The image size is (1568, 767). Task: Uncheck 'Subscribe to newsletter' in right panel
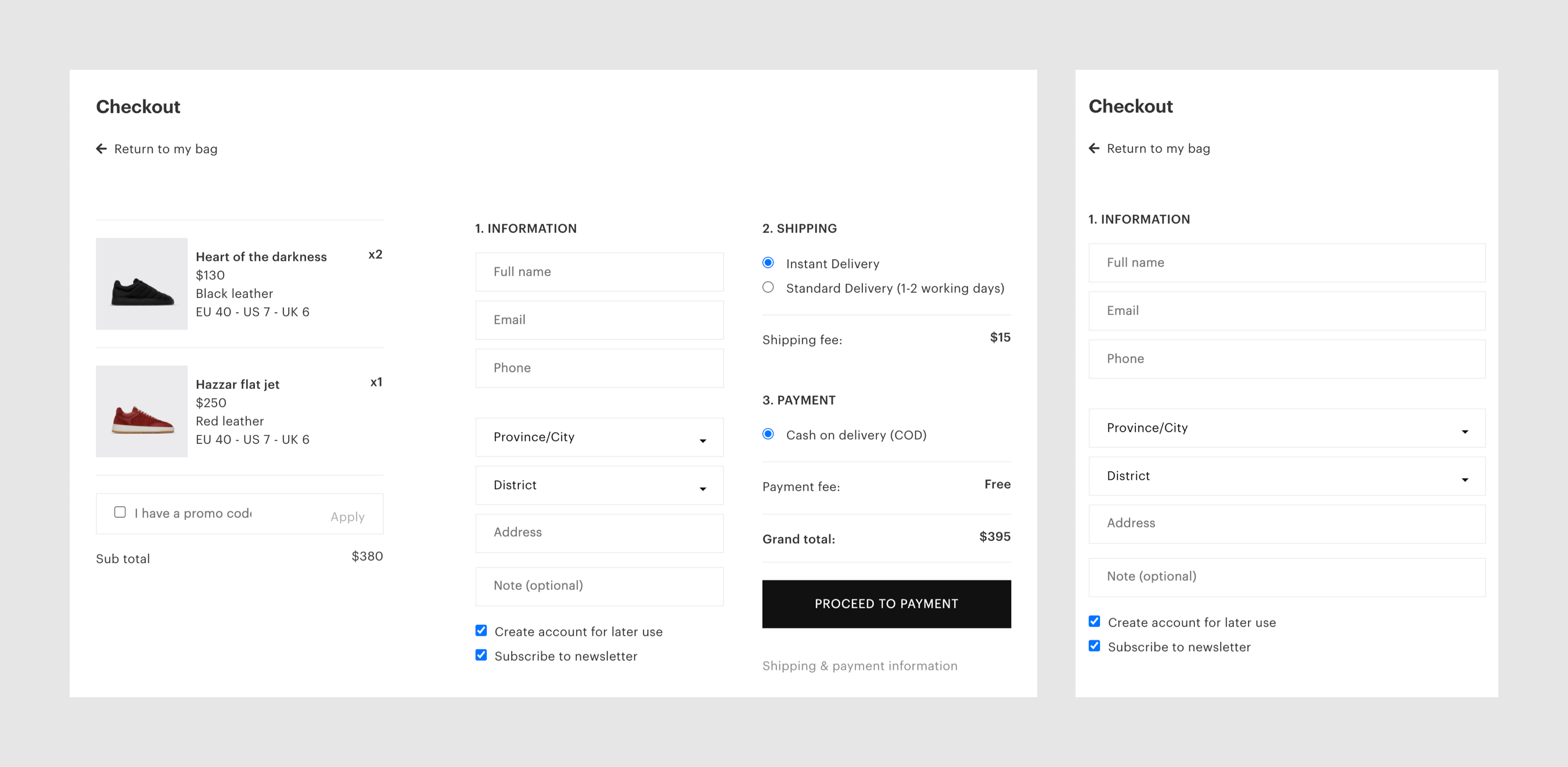click(1094, 646)
